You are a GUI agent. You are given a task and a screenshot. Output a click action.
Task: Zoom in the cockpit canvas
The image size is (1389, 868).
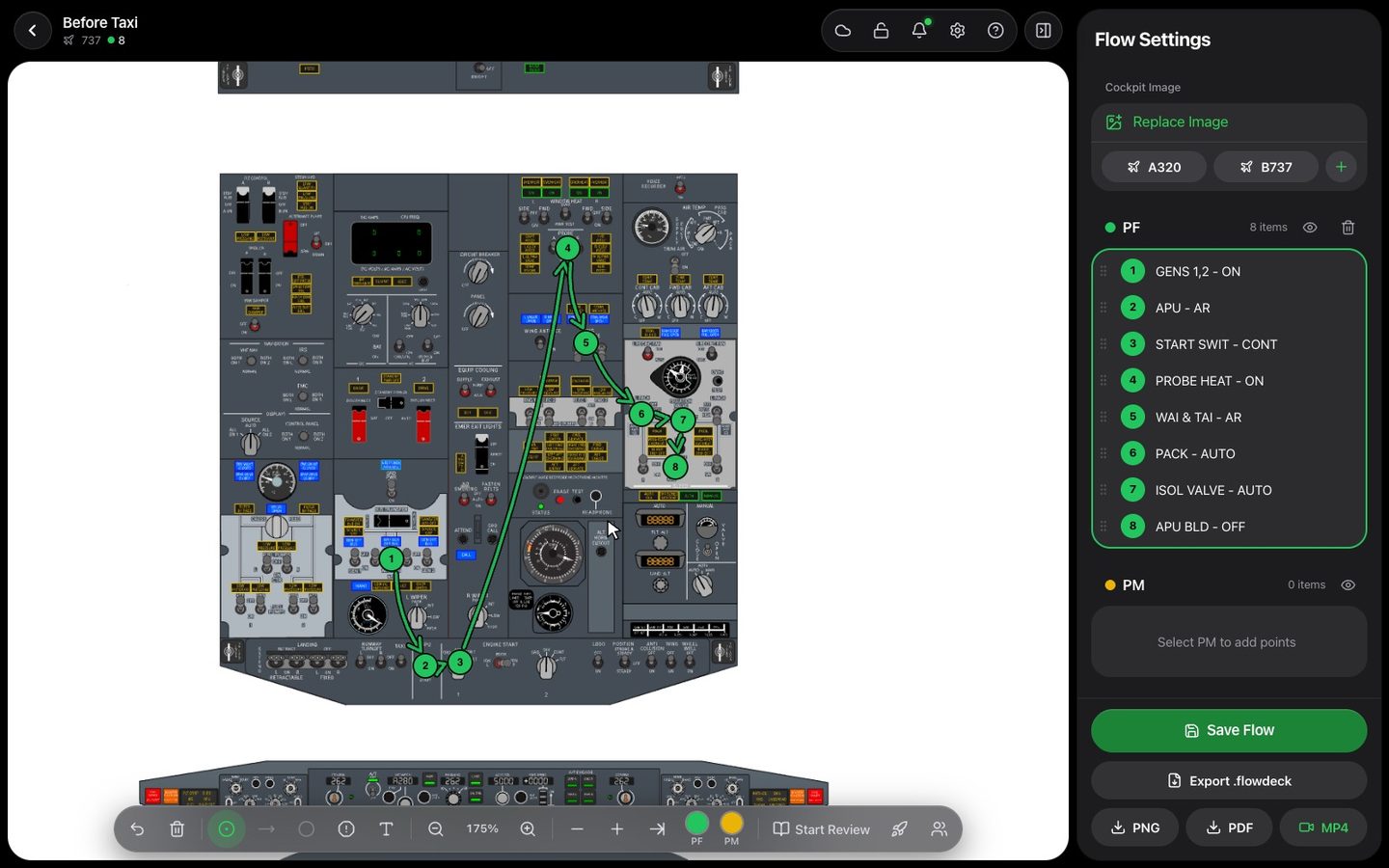coord(528,829)
